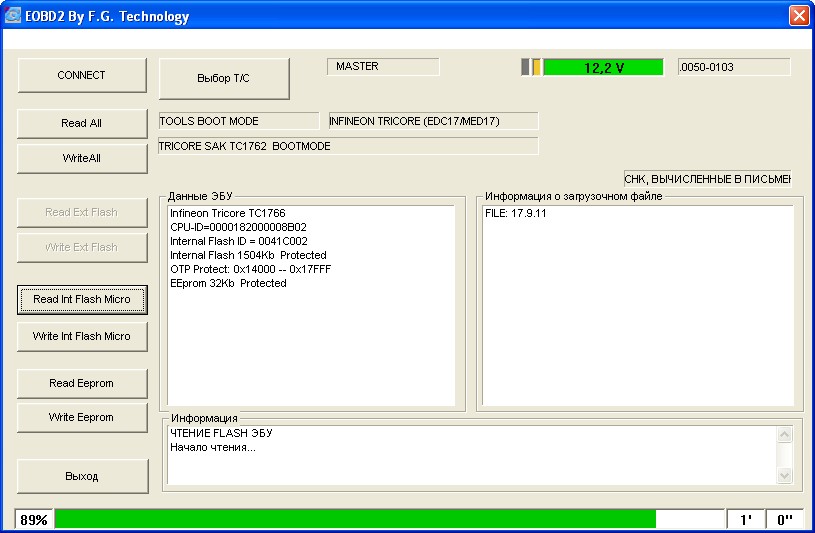Viewport: 815px width, 533px height.
Task: Select the CPU-ID line in Данные ЭБУ
Action: [238, 227]
